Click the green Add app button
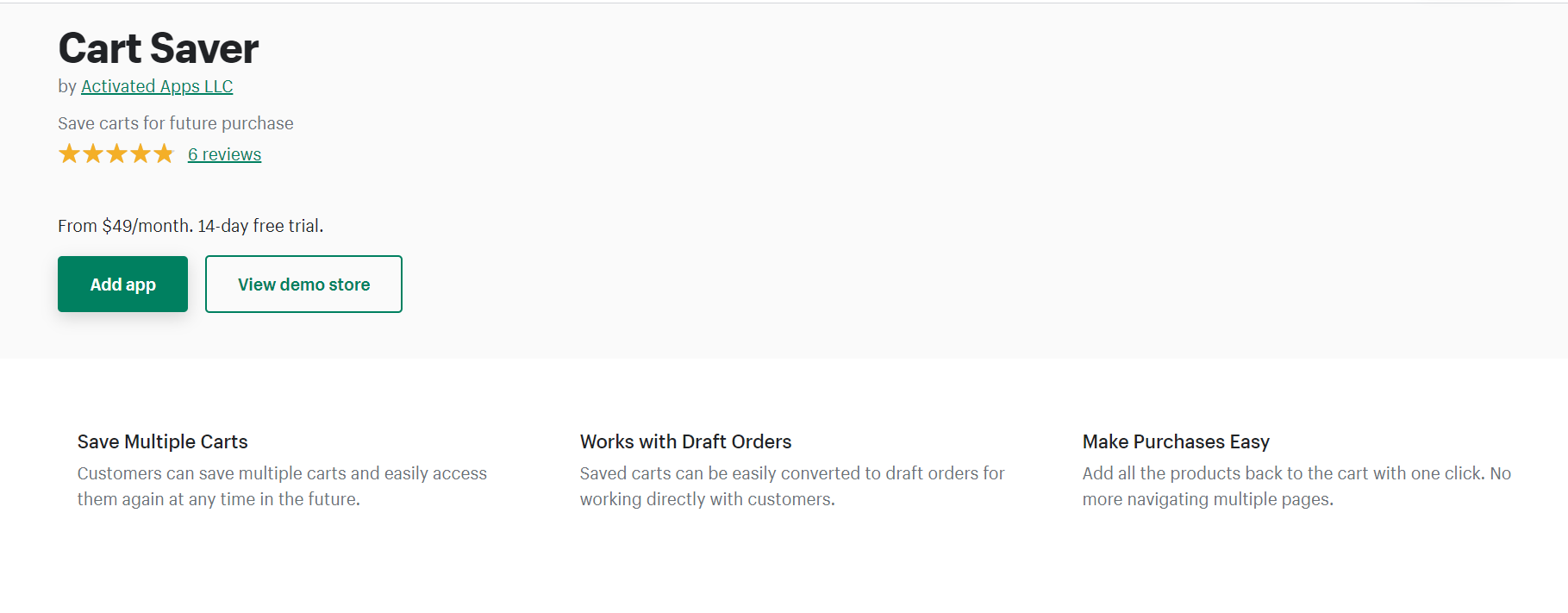1568x613 pixels. pos(122,284)
